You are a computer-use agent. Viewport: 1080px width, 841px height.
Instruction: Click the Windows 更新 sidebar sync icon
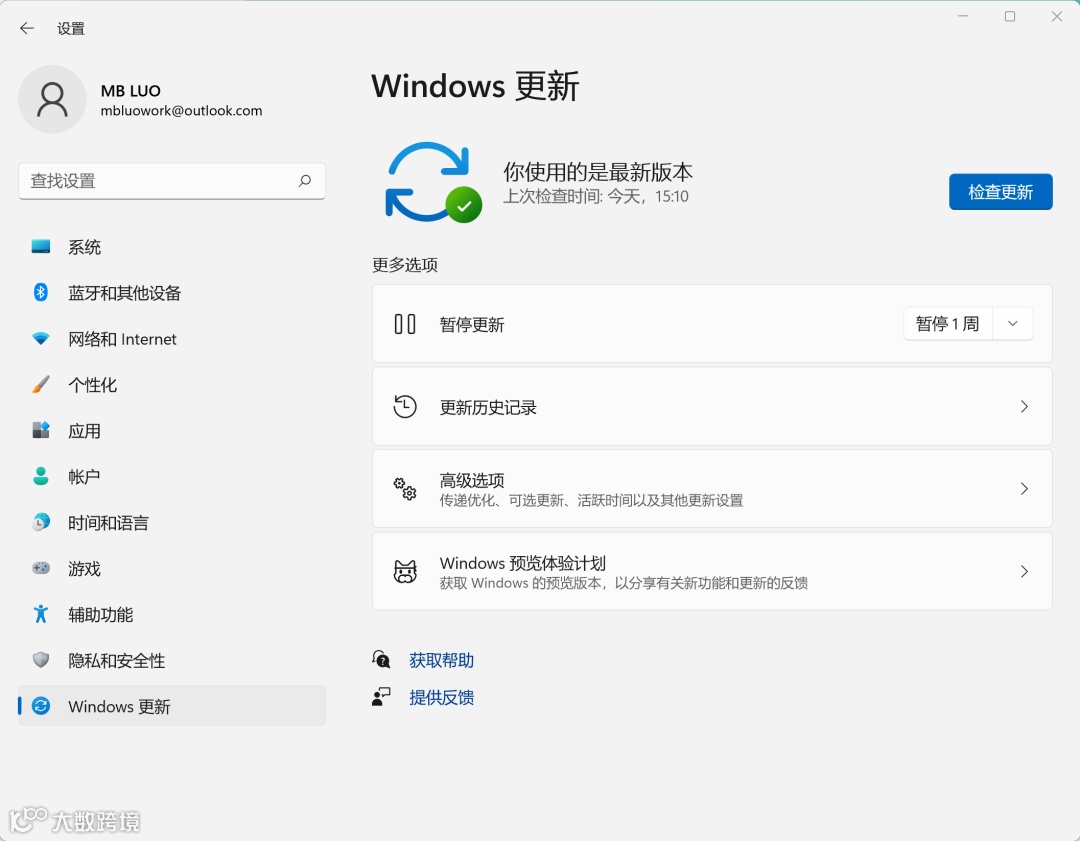tap(41, 705)
